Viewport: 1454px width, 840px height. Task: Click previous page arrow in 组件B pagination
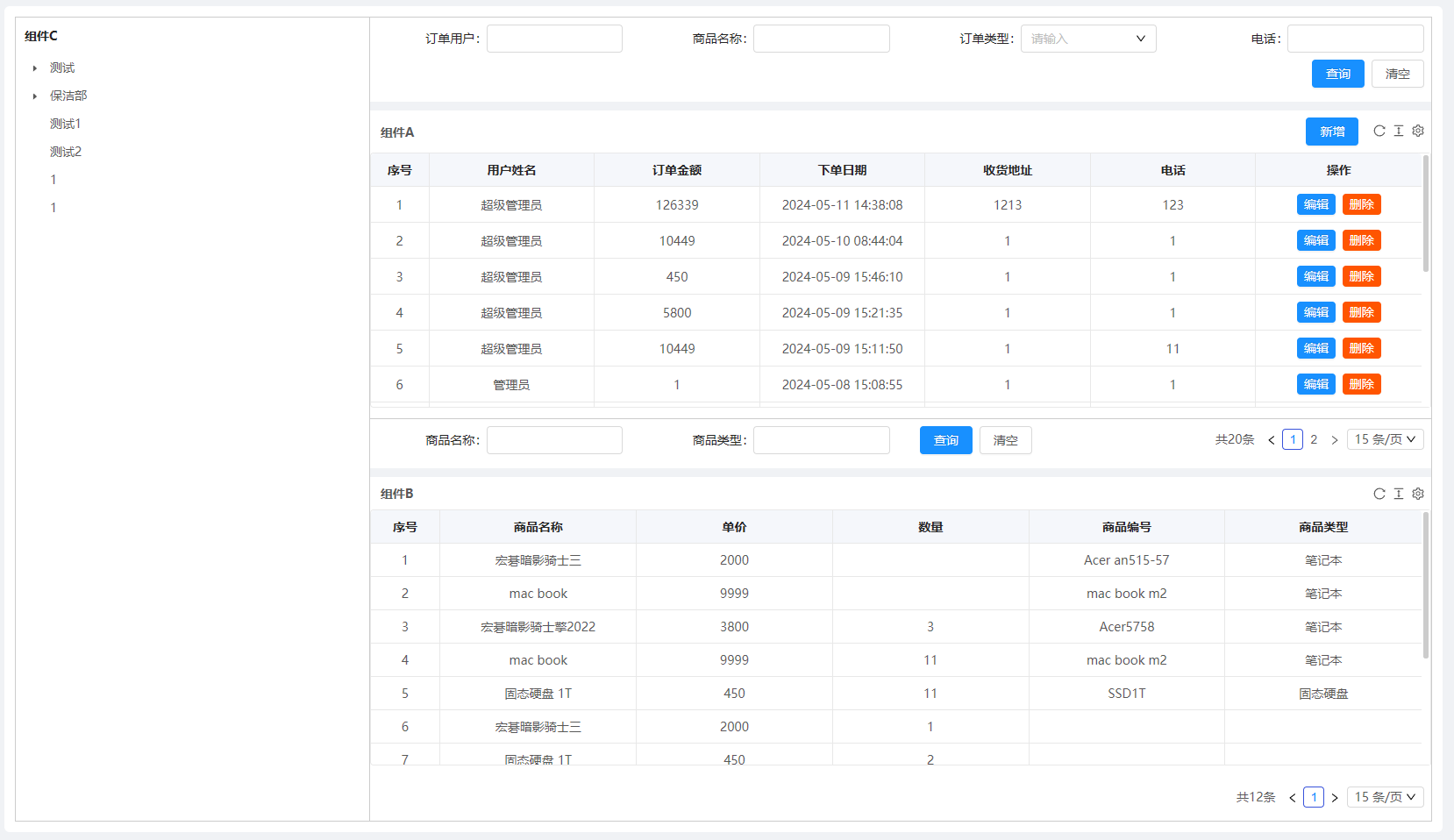1292,798
